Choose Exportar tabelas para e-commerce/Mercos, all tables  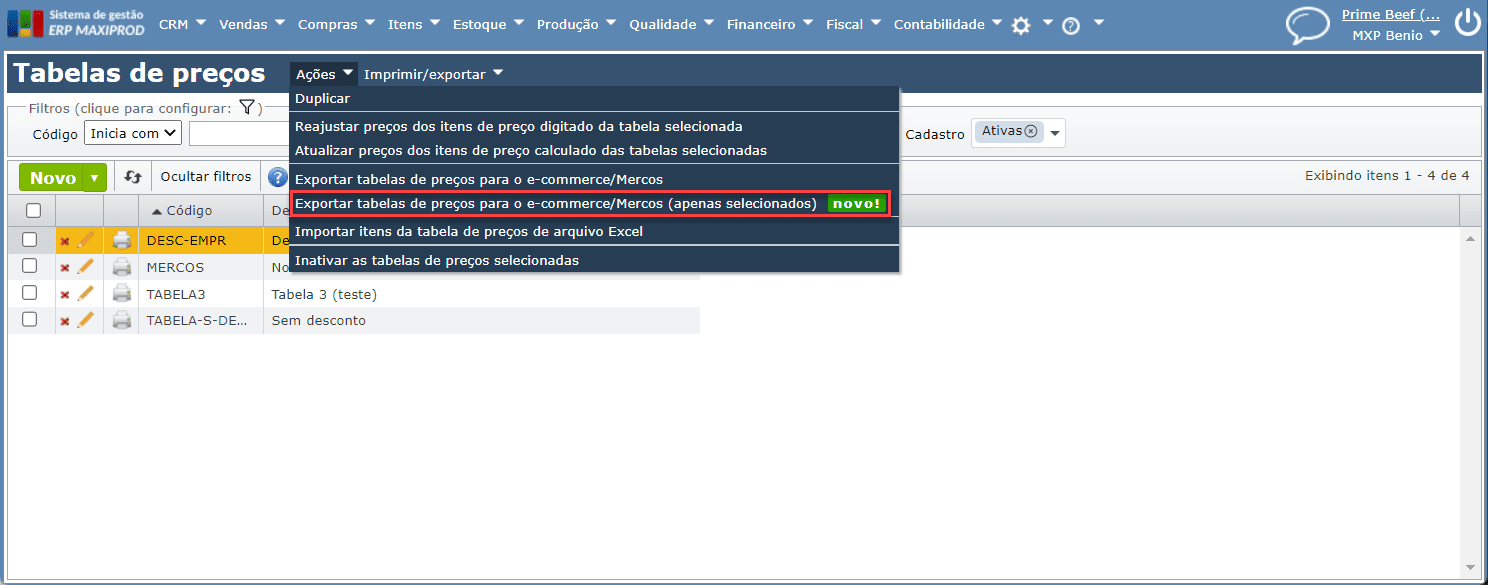pos(595,179)
